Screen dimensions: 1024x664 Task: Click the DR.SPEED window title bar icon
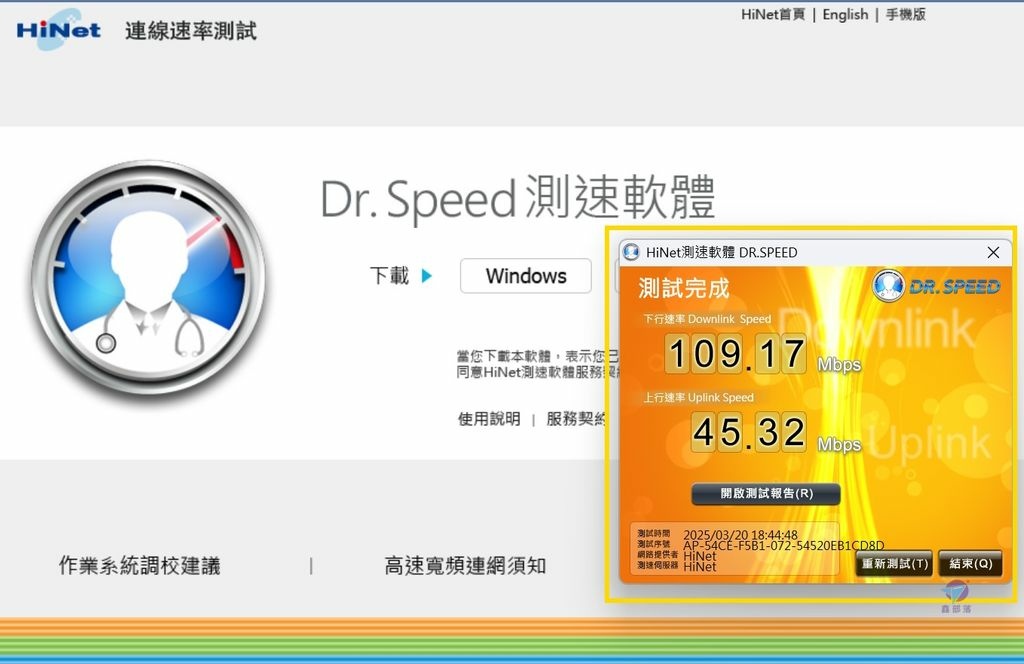point(631,252)
